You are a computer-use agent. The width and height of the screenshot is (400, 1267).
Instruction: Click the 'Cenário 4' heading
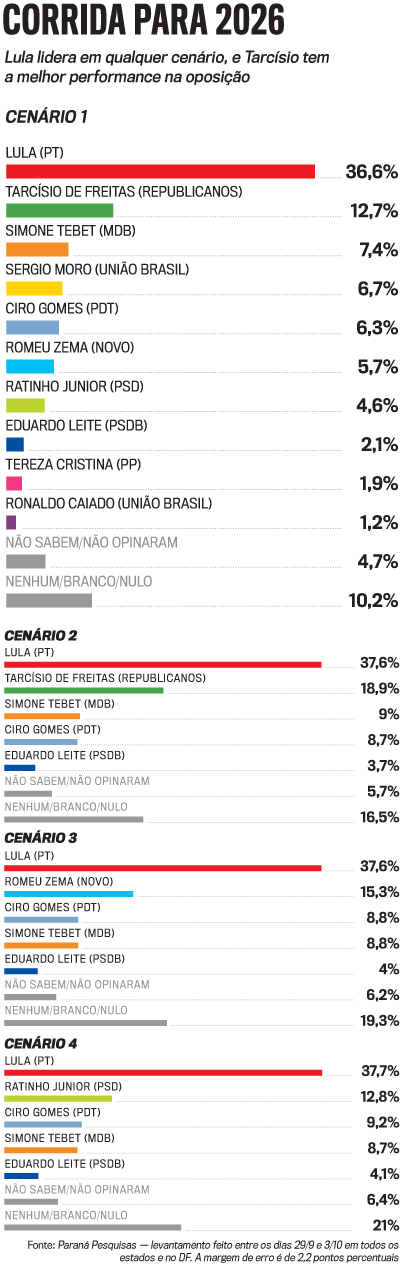point(41,1043)
